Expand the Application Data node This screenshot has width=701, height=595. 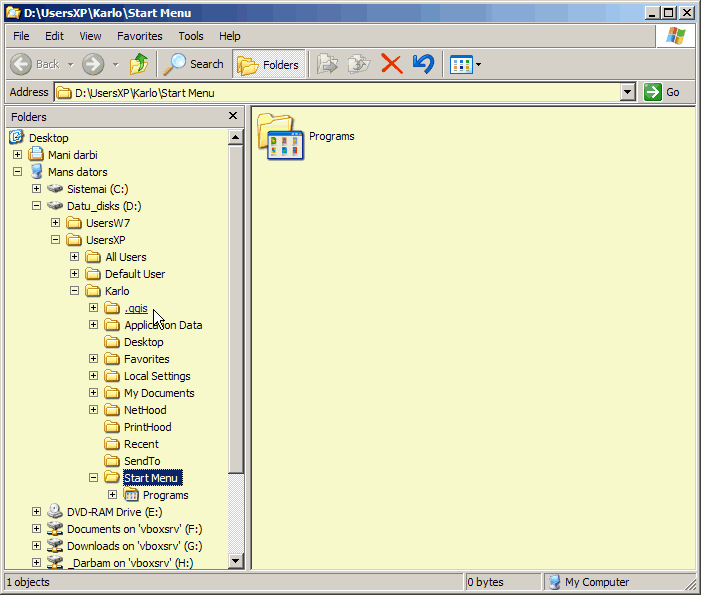[x=93, y=325]
